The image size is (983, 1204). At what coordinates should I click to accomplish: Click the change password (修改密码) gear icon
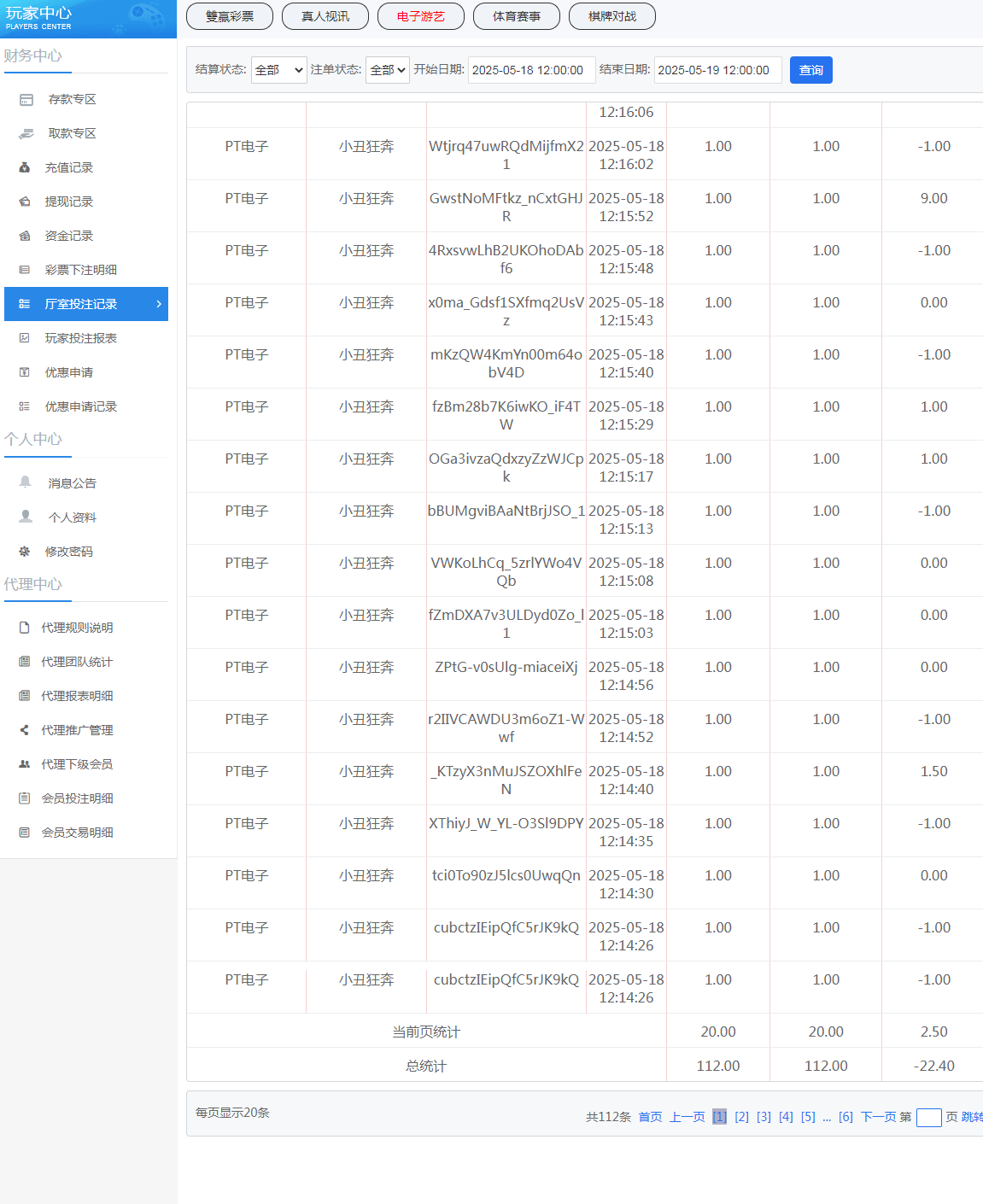(x=25, y=552)
